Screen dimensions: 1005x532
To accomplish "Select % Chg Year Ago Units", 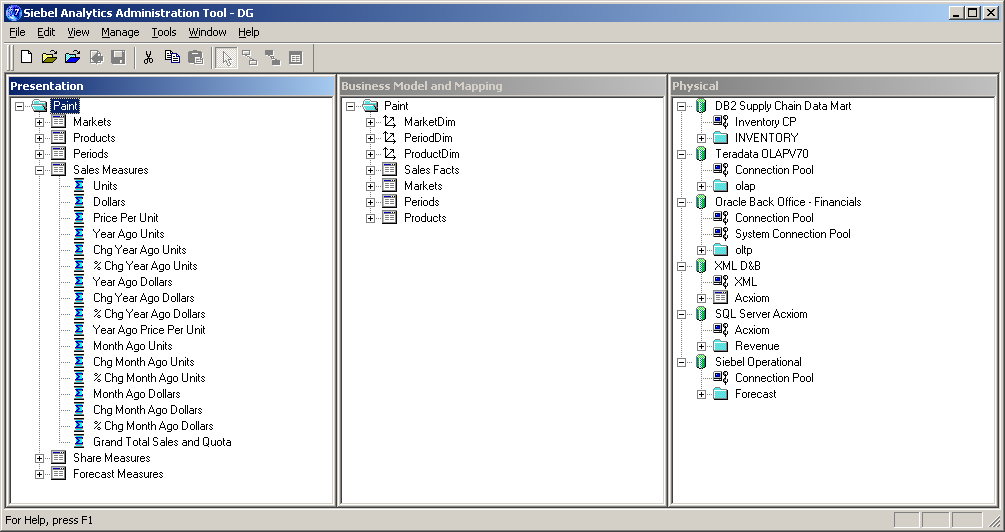I will pyautogui.click(x=145, y=266).
